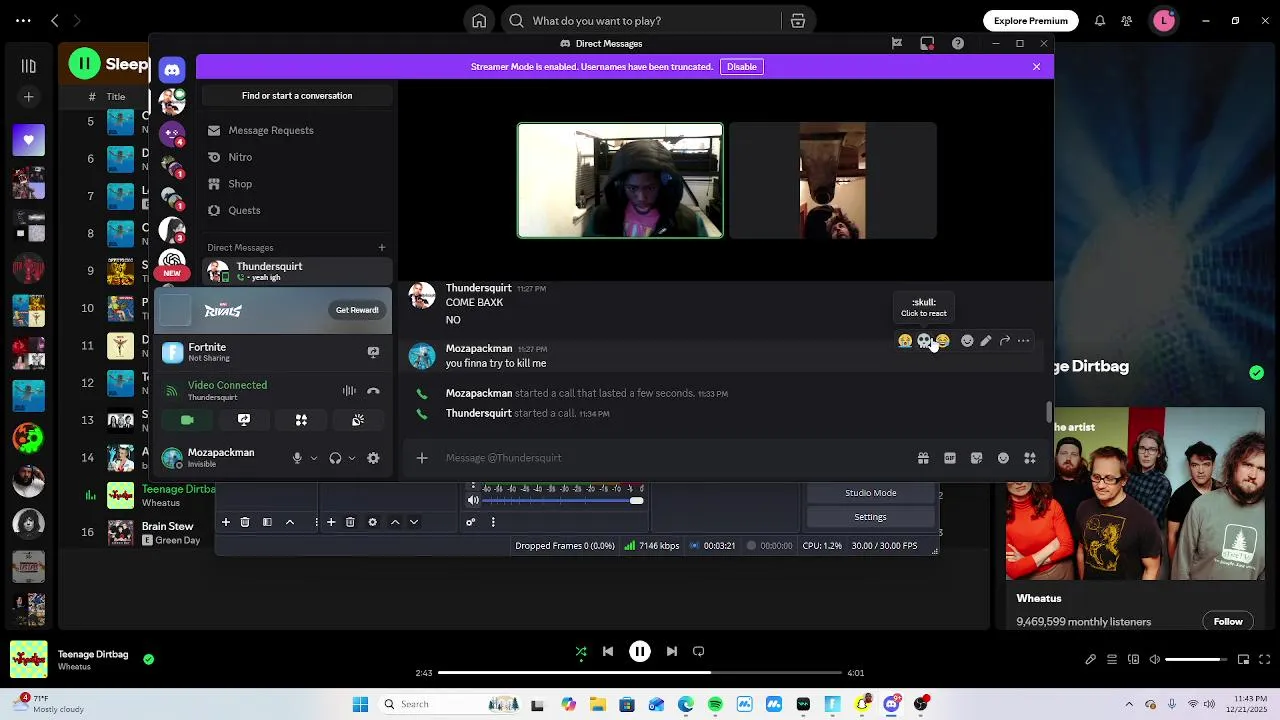React with the laughing tears emoji

click(x=942, y=341)
